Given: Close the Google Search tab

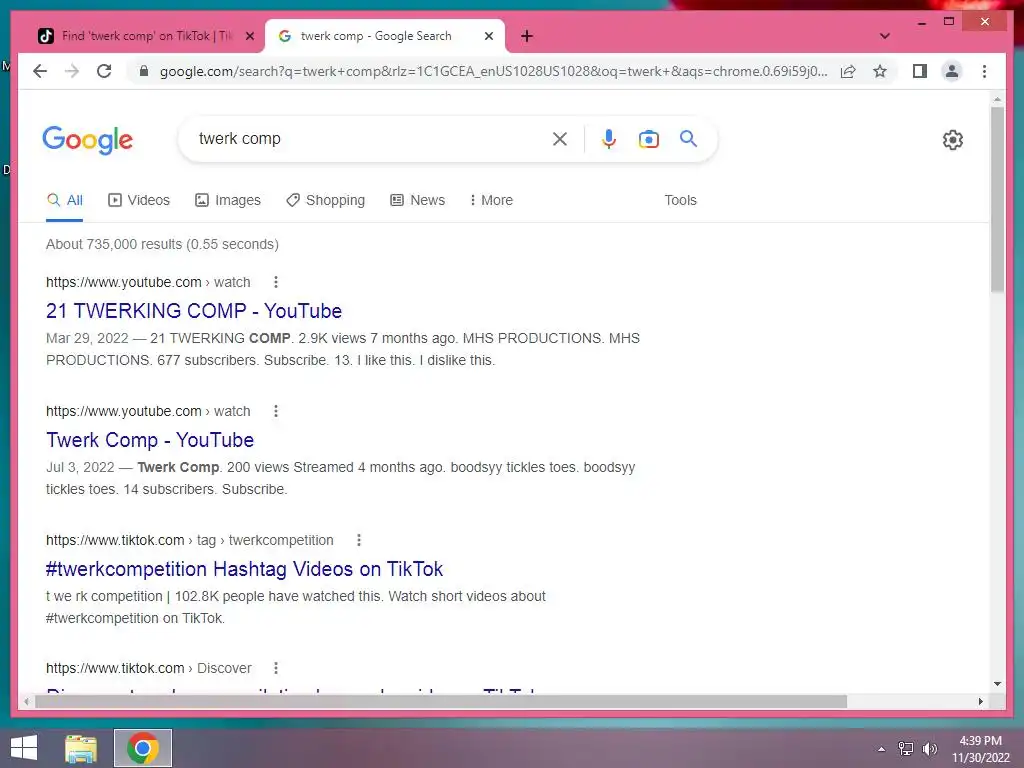Looking at the screenshot, I should 488,37.
